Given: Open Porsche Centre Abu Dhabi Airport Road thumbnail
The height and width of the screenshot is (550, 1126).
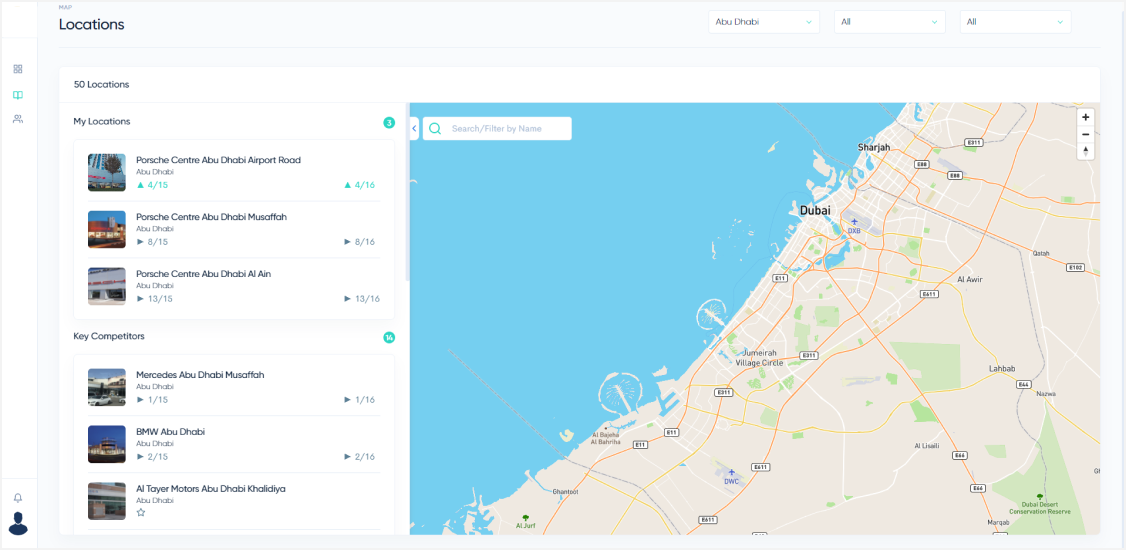Looking at the screenshot, I should coord(107,172).
